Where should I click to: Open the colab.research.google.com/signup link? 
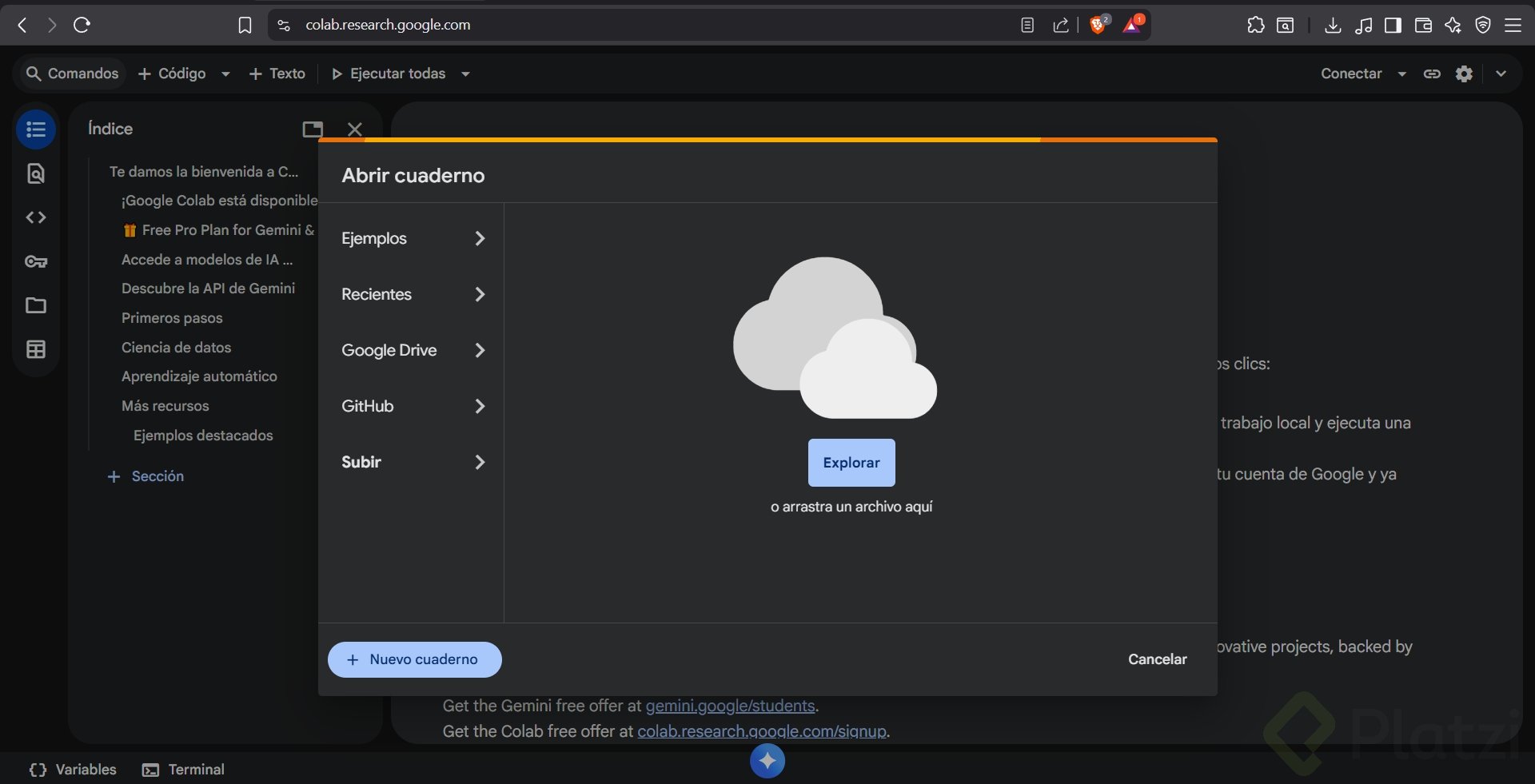point(762,731)
